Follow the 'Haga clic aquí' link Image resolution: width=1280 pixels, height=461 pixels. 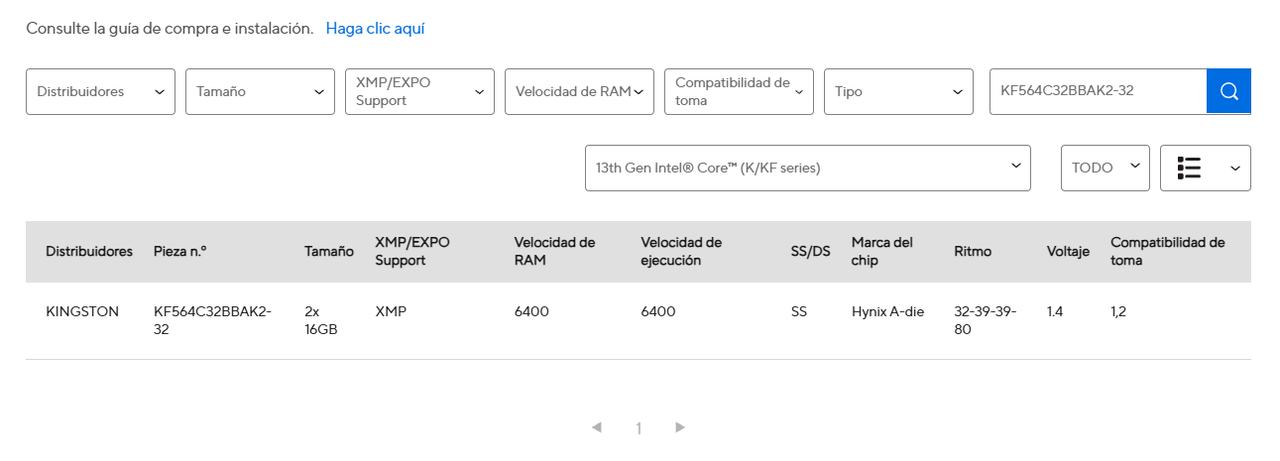pyautogui.click(x=375, y=29)
